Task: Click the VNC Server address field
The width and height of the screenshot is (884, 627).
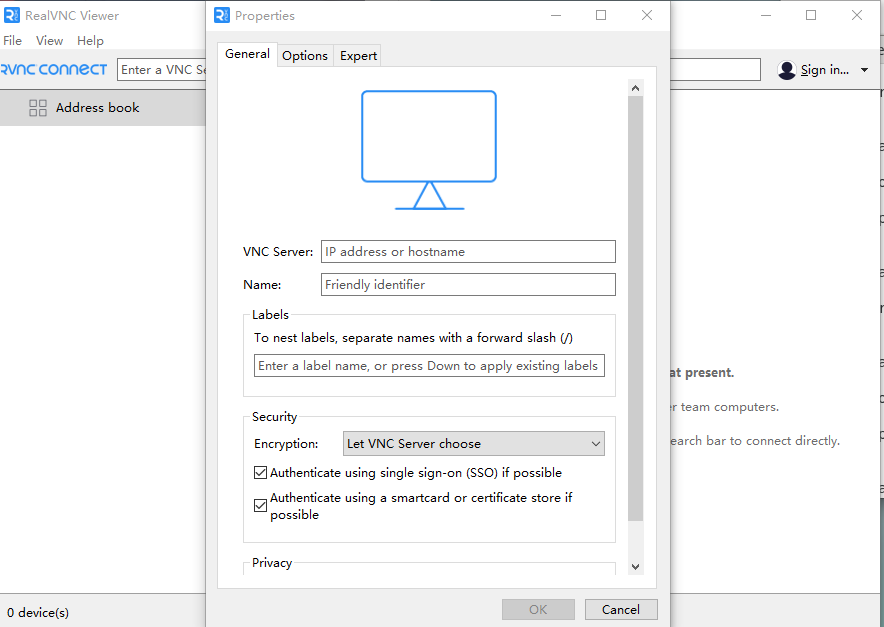Action: 468,251
